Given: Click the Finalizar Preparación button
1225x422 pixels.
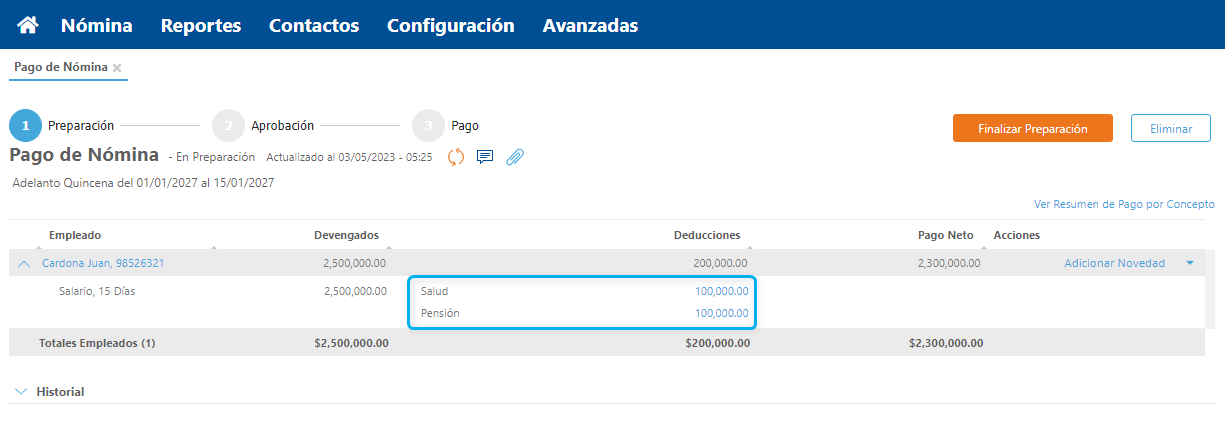Looking at the screenshot, I should [1032, 128].
